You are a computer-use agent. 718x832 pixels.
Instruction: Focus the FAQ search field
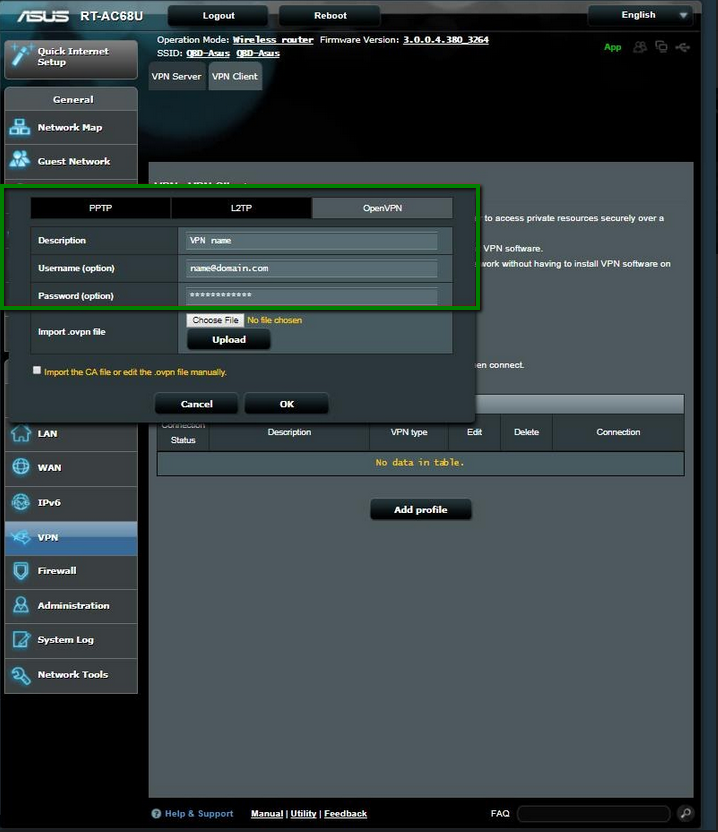593,813
